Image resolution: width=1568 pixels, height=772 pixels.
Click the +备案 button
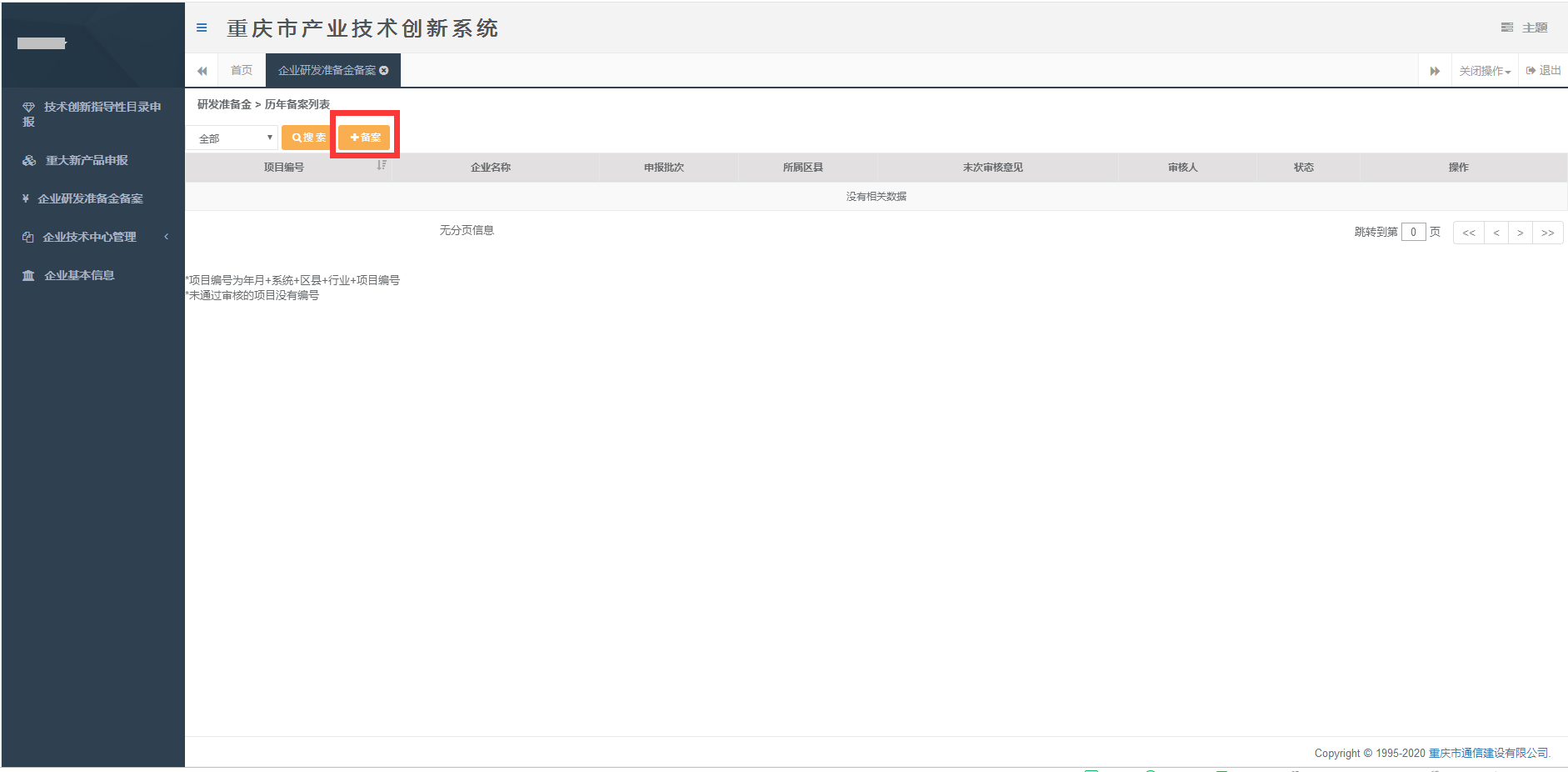(x=365, y=138)
